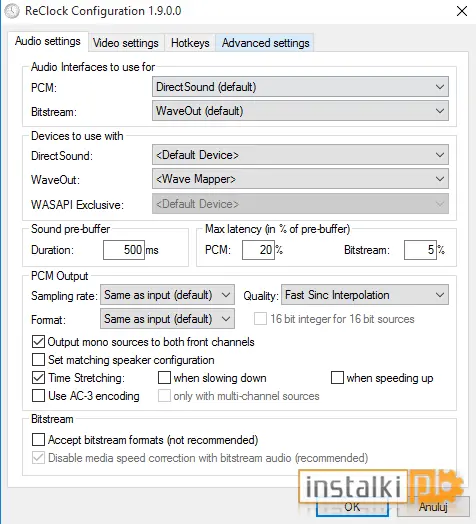
Task: Expand the Bitstream interface dropdown showing WaveOut
Action: pos(300,111)
